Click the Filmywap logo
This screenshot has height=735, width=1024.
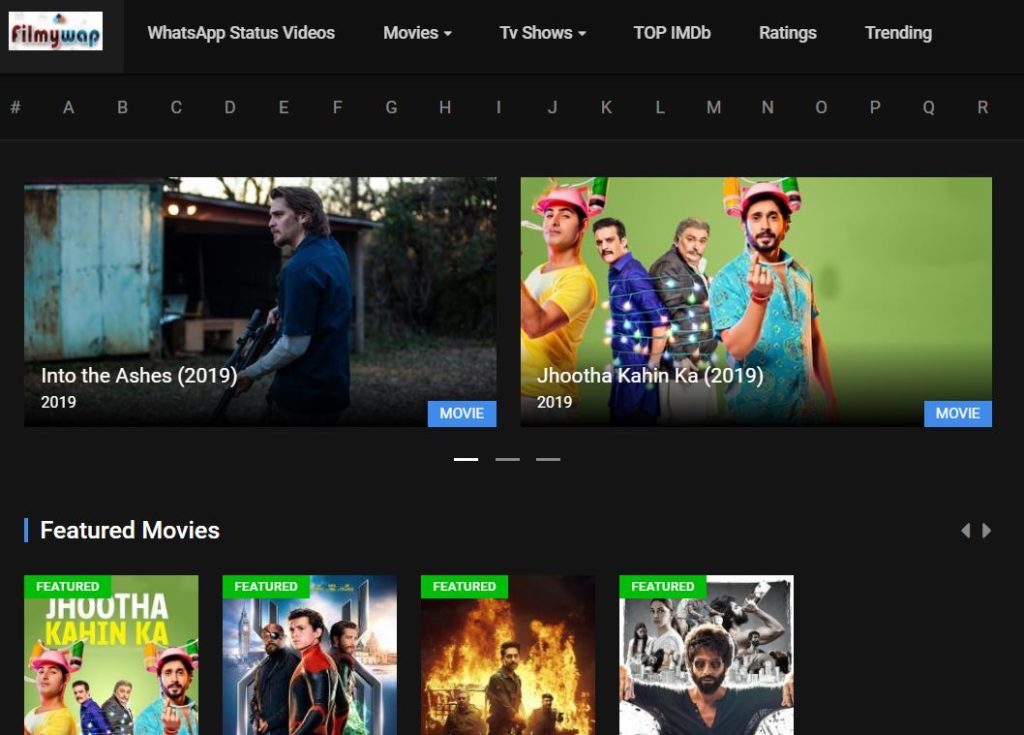point(56,32)
